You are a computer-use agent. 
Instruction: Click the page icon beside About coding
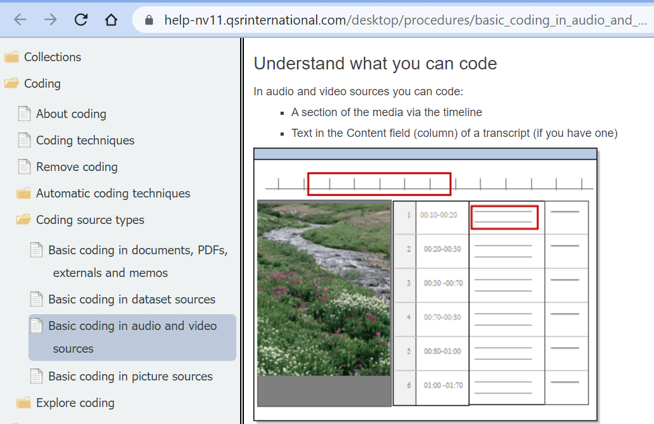click(x=24, y=114)
